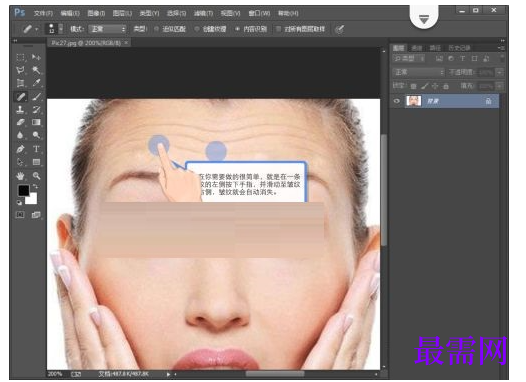Select the Rectangular Marquee tool
Image resolution: width=526 pixels, height=382 pixels.
20,57
